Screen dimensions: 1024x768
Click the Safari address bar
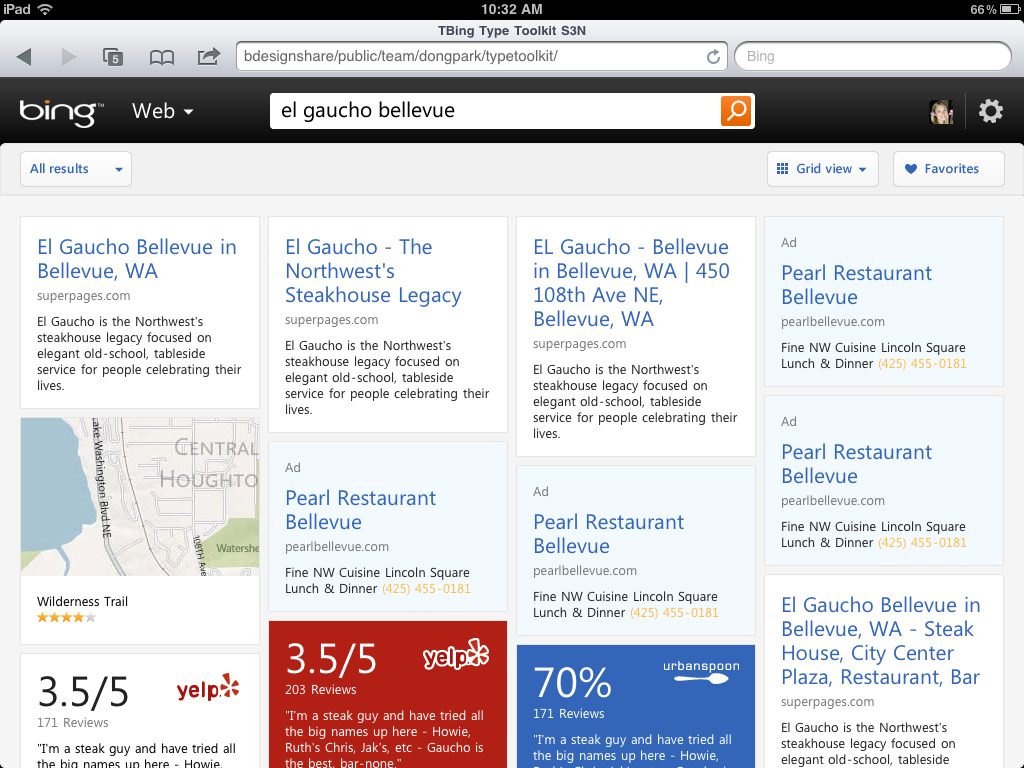[x=482, y=57]
